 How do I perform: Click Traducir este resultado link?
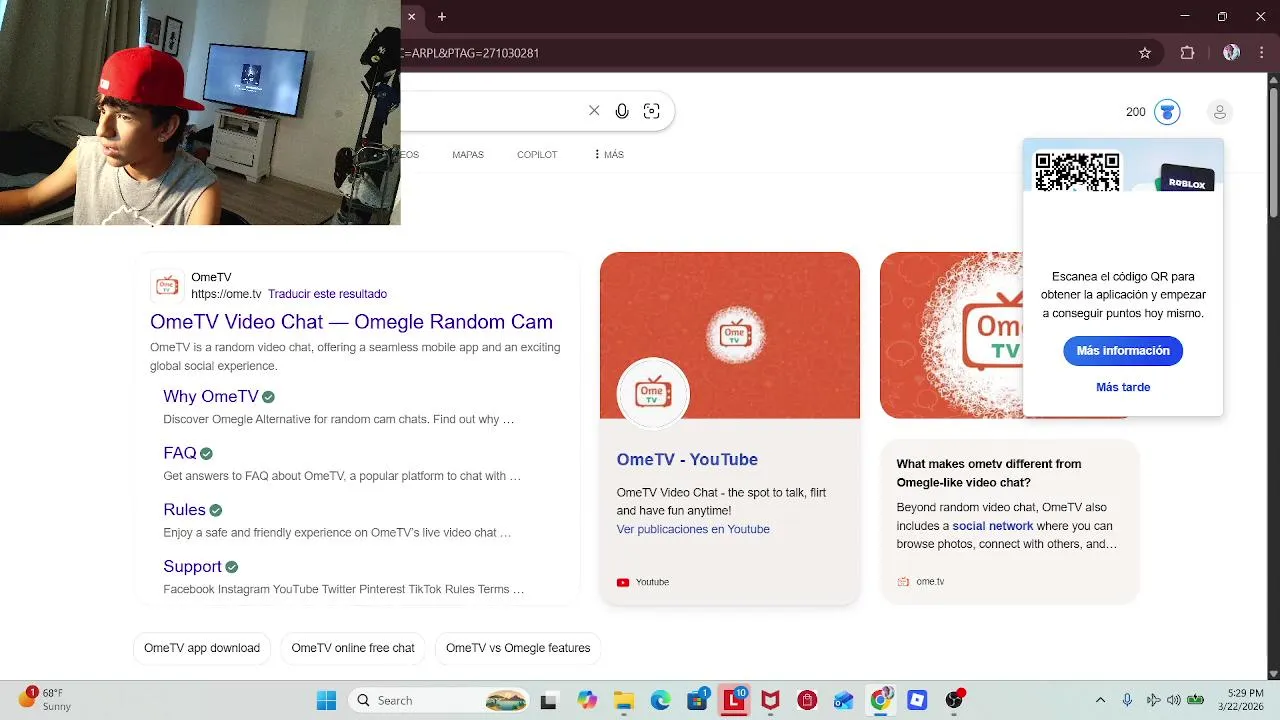click(327, 294)
